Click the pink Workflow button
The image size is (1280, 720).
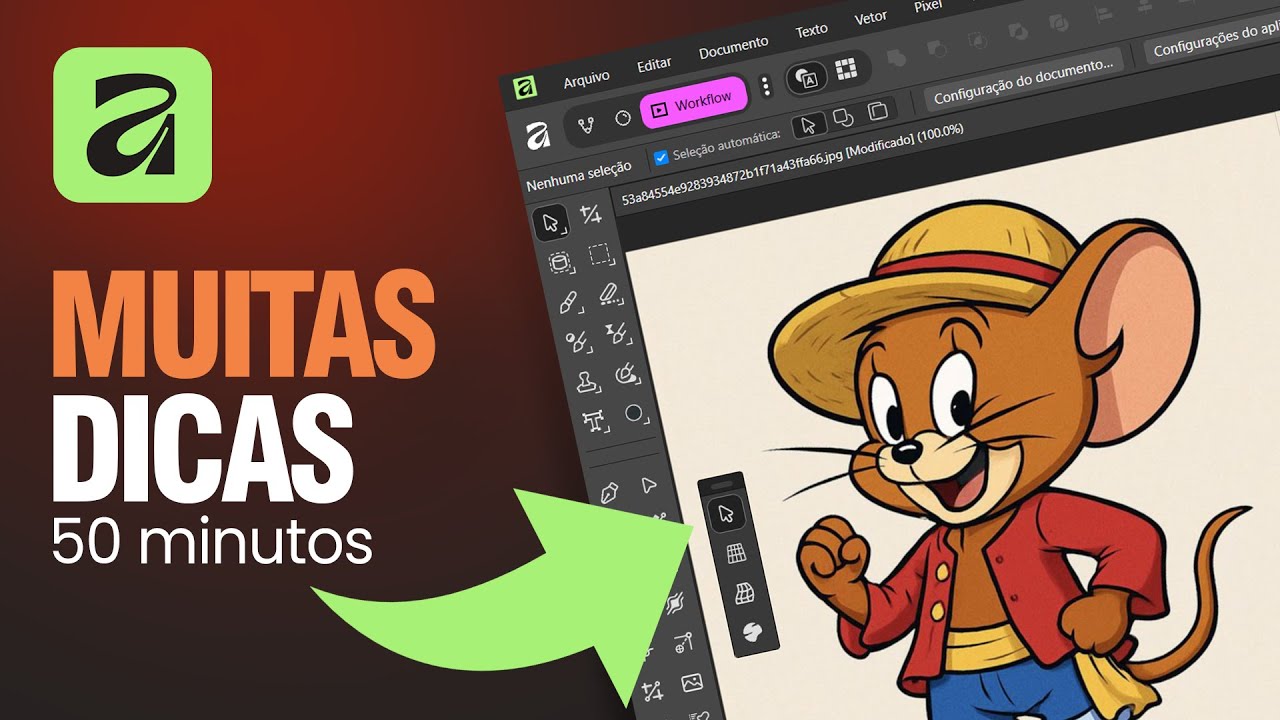693,104
